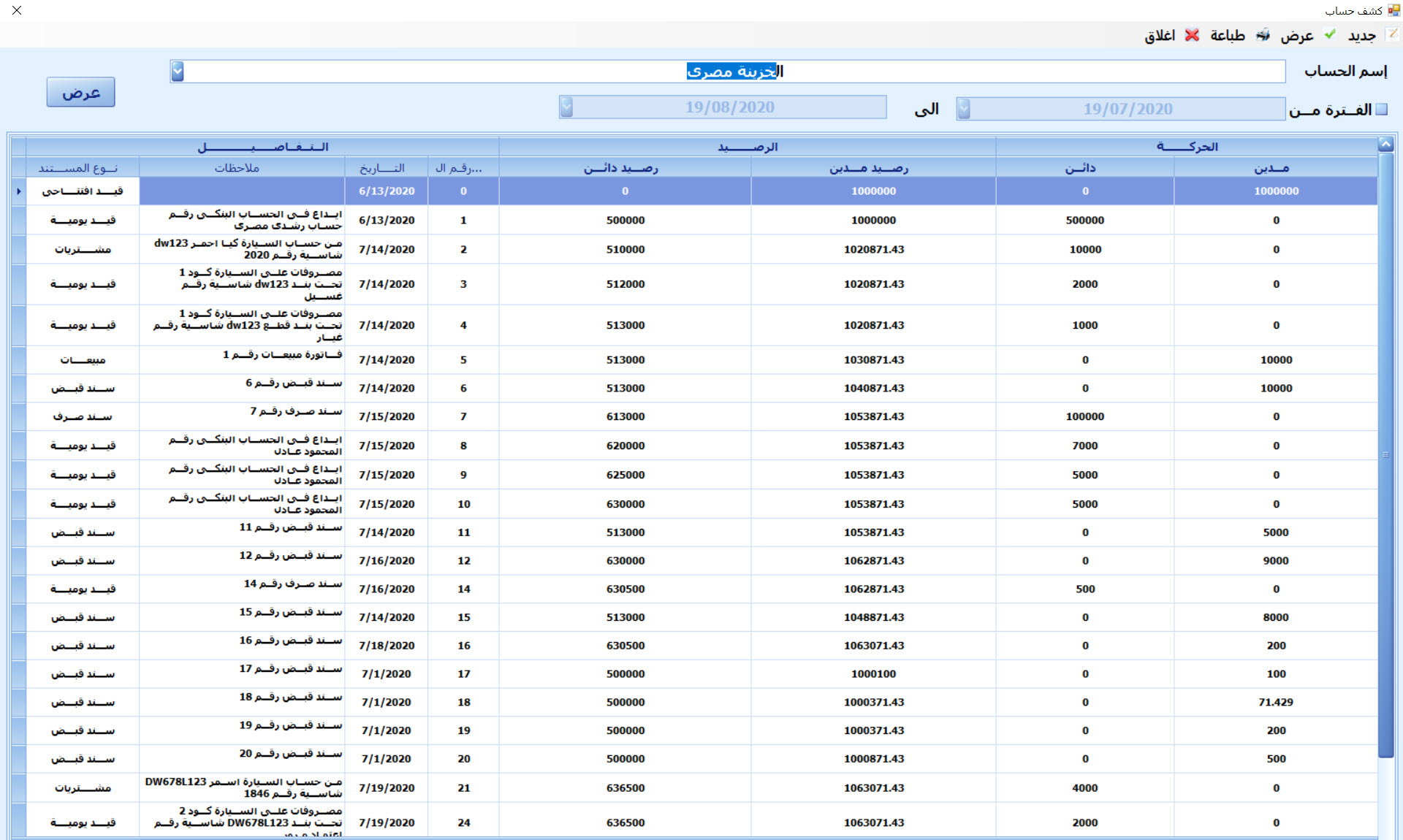This screenshot has height=840, width=1403.
Task: Click the مبيعات document type cell
Action: [83, 360]
